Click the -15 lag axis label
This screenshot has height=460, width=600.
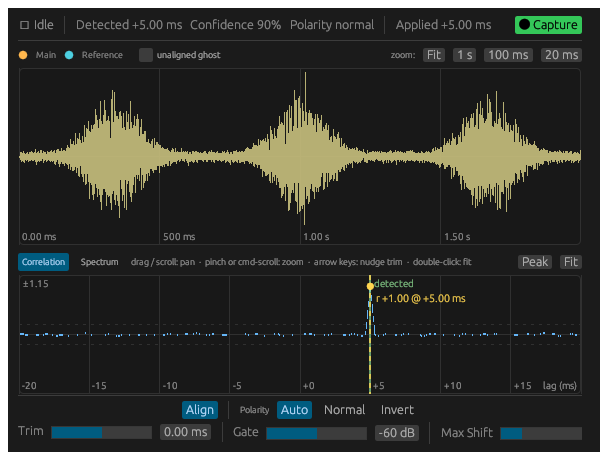(x=99, y=386)
